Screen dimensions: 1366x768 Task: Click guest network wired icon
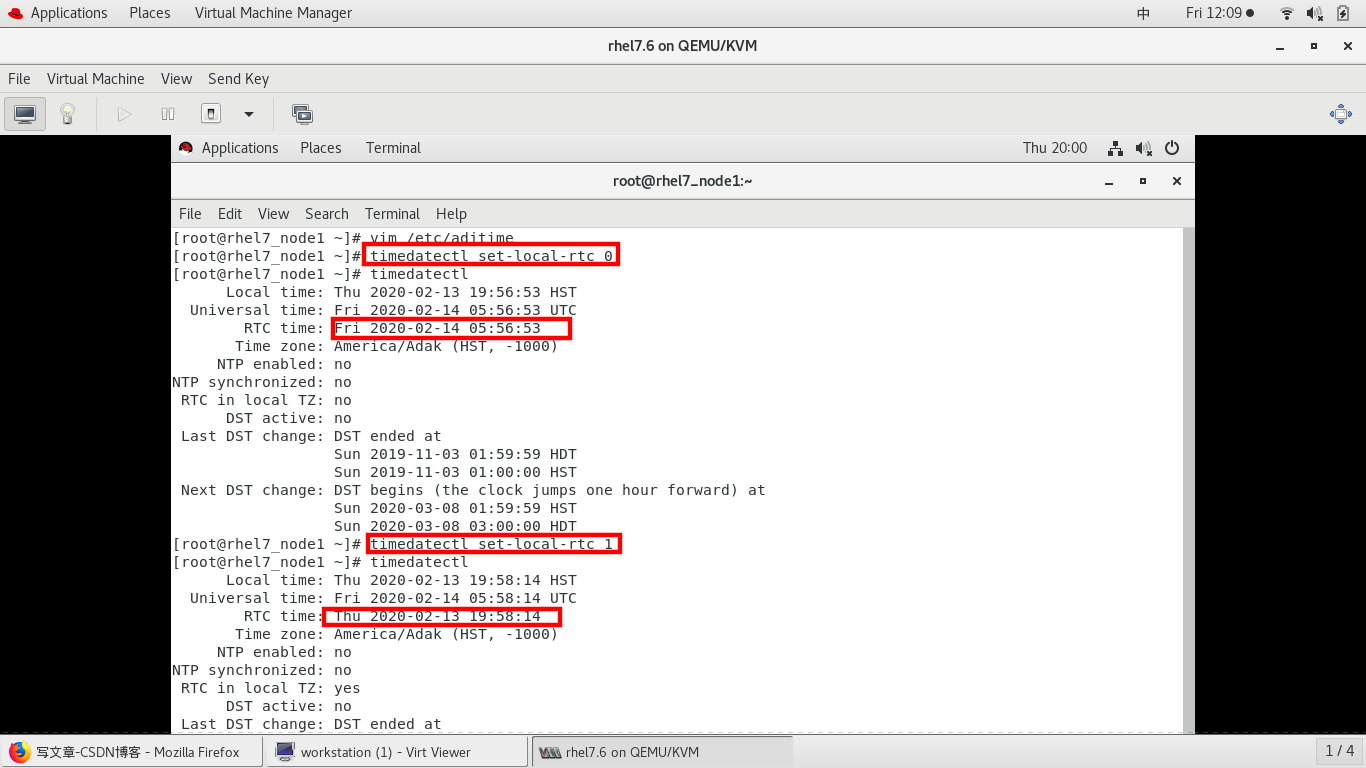(1115, 148)
